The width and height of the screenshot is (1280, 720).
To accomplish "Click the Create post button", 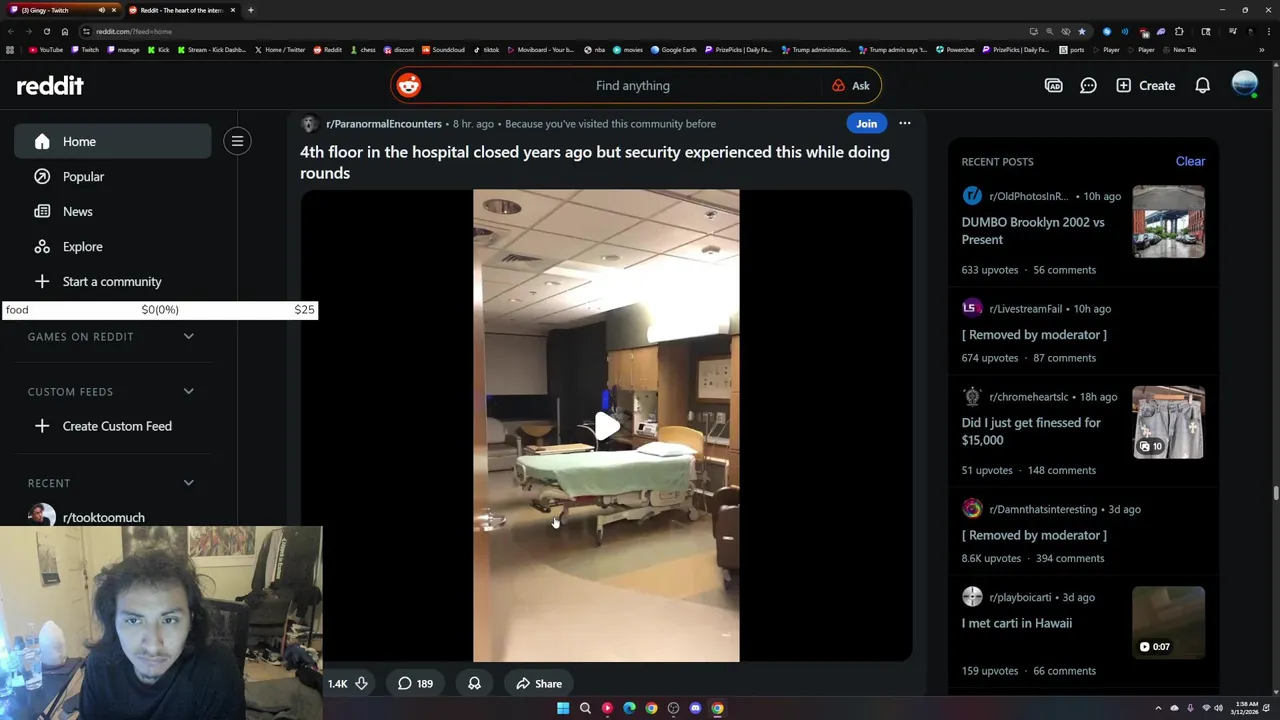I will click(1146, 86).
